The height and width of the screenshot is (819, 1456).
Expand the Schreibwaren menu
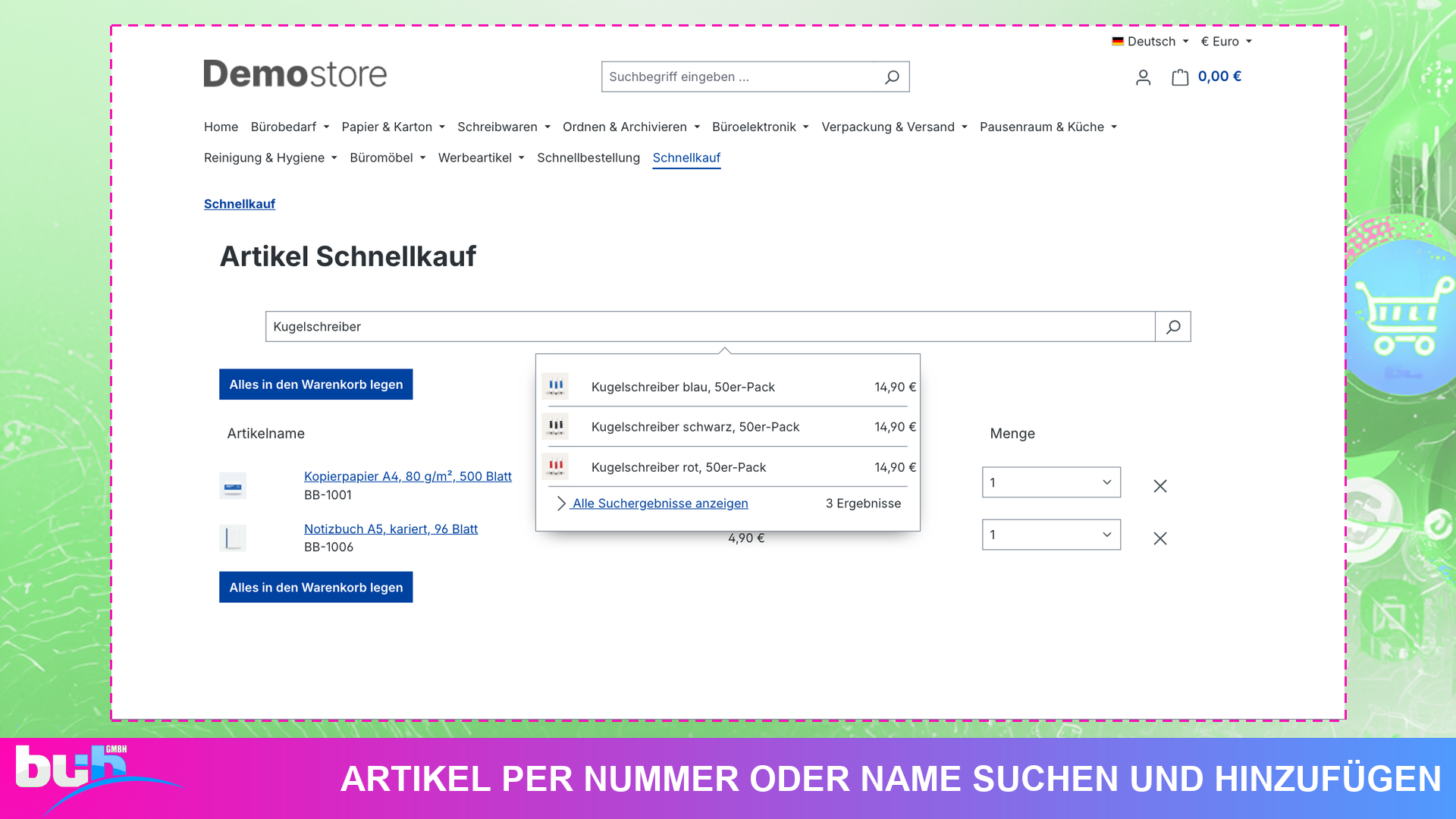[x=504, y=127]
